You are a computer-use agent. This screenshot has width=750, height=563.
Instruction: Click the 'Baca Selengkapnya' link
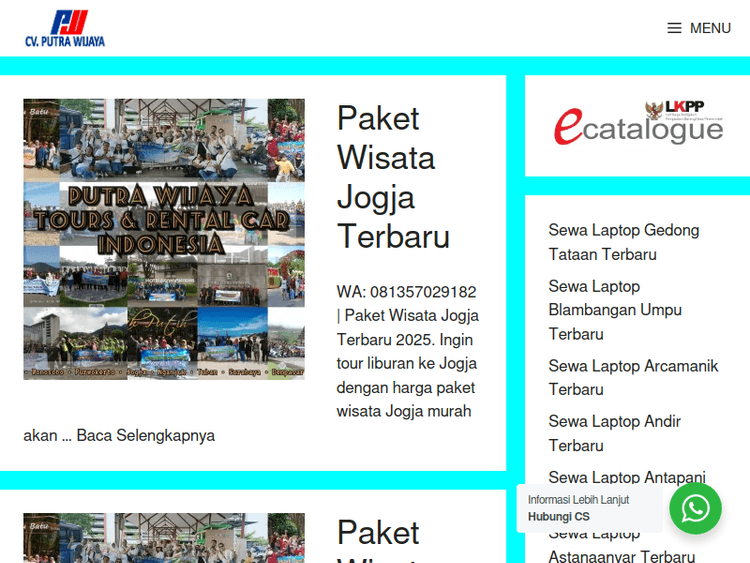145,435
